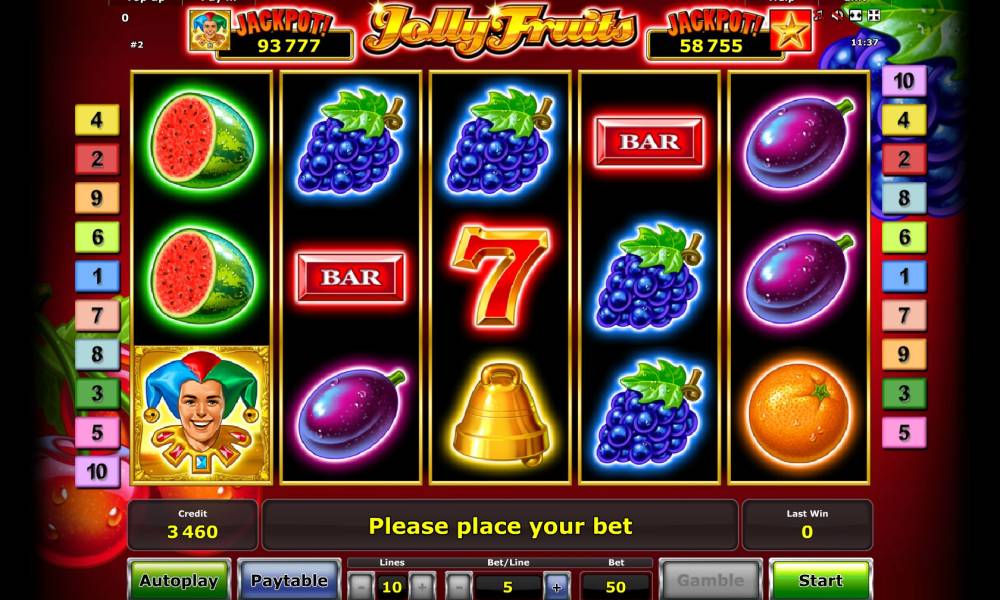
Task: Open the Paytable
Action: point(289,580)
